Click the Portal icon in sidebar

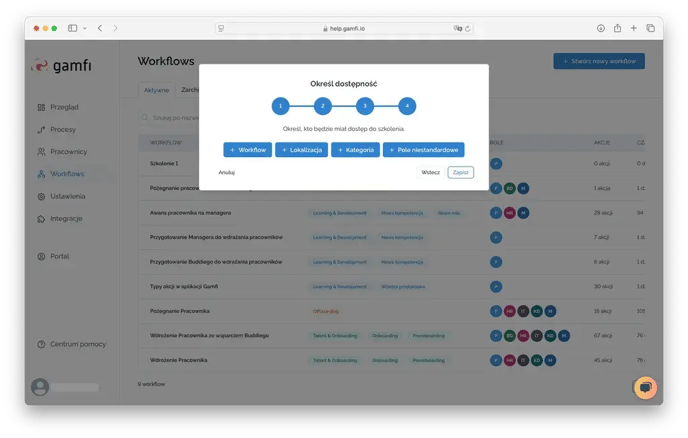[41, 256]
